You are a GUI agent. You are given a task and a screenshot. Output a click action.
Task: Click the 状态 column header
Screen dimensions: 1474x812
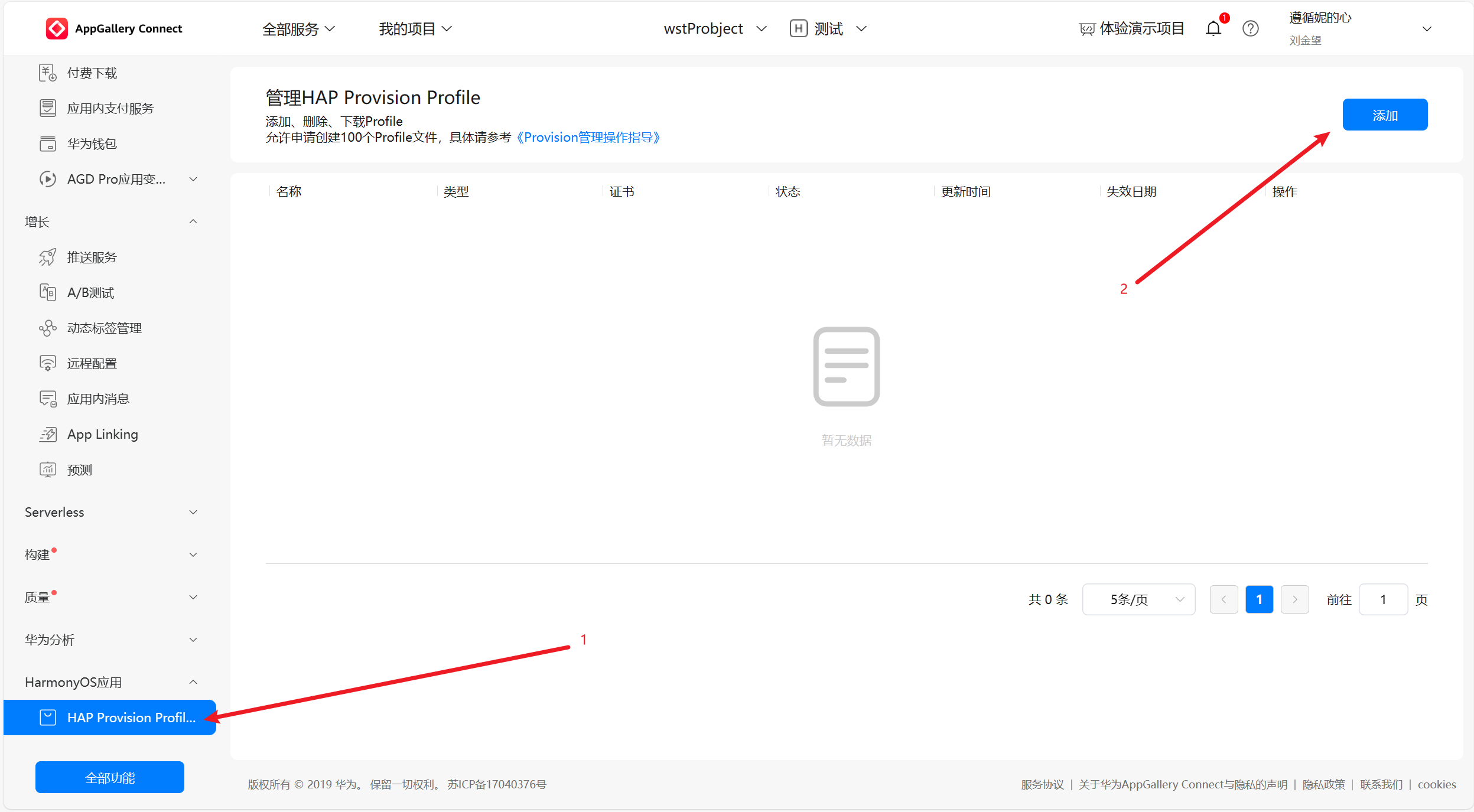[788, 191]
